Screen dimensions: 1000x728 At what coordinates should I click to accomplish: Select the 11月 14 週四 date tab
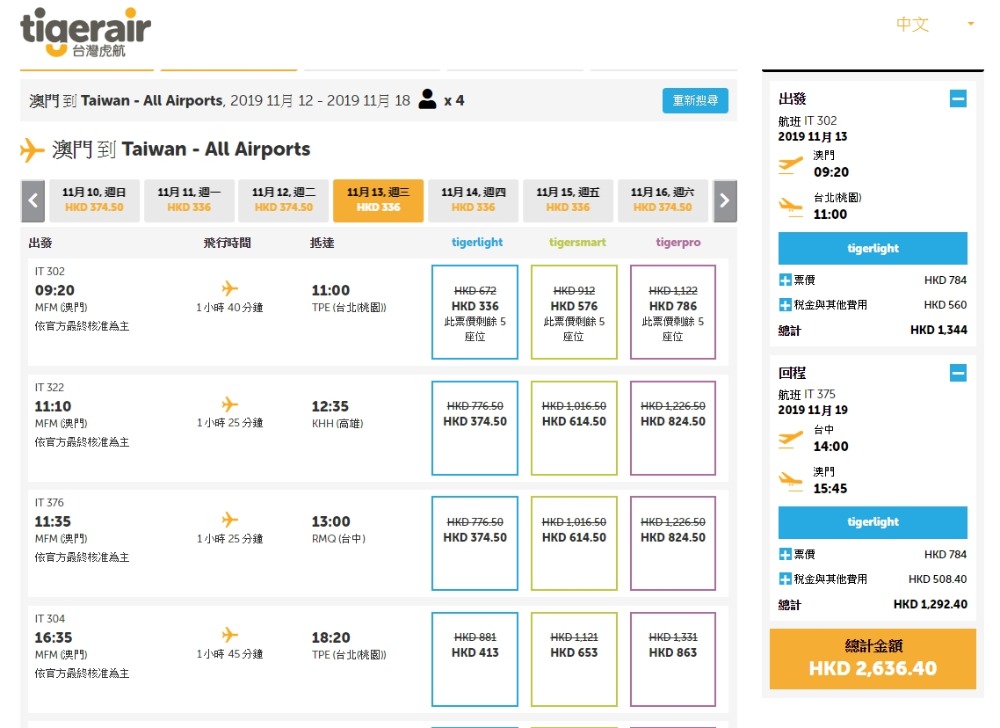473,200
